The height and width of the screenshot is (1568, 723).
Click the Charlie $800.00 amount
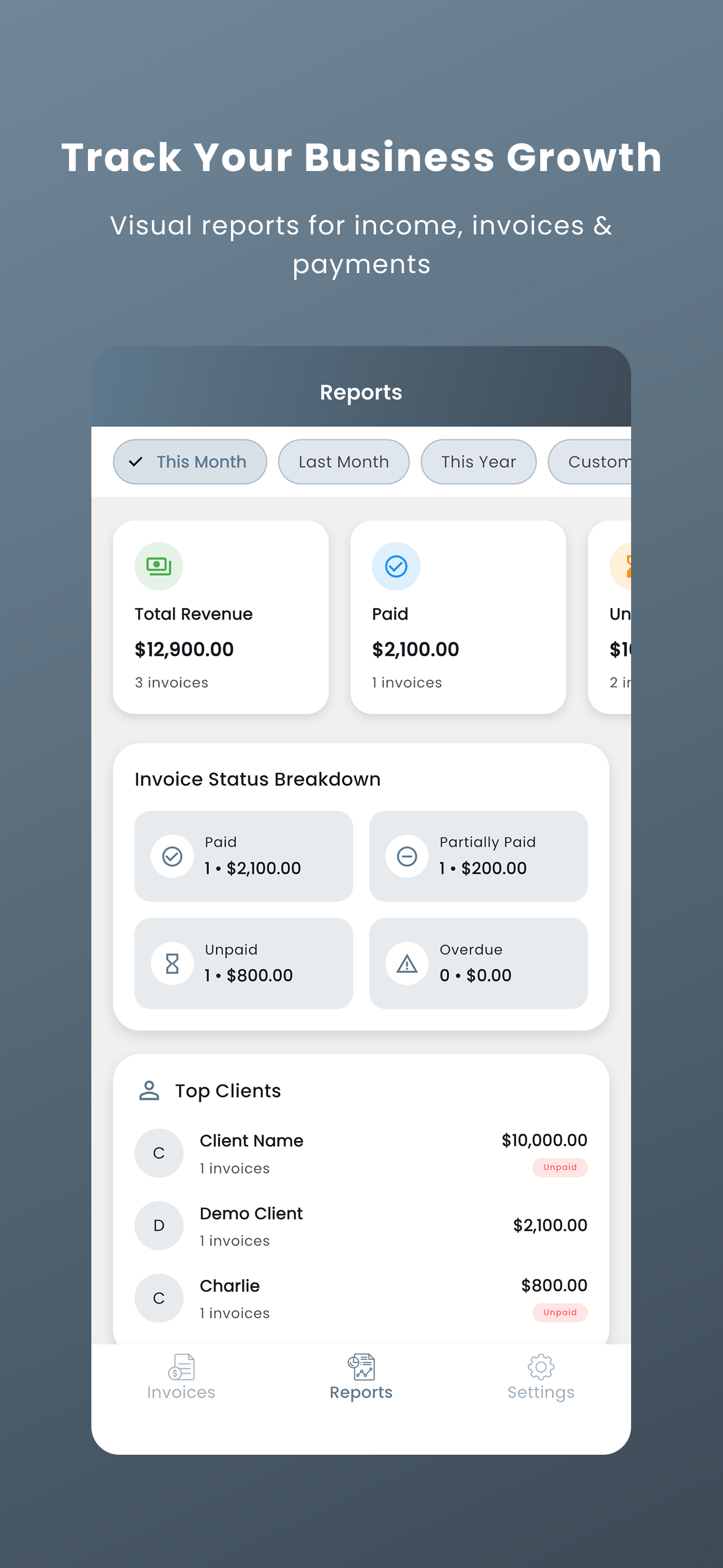click(x=554, y=1285)
